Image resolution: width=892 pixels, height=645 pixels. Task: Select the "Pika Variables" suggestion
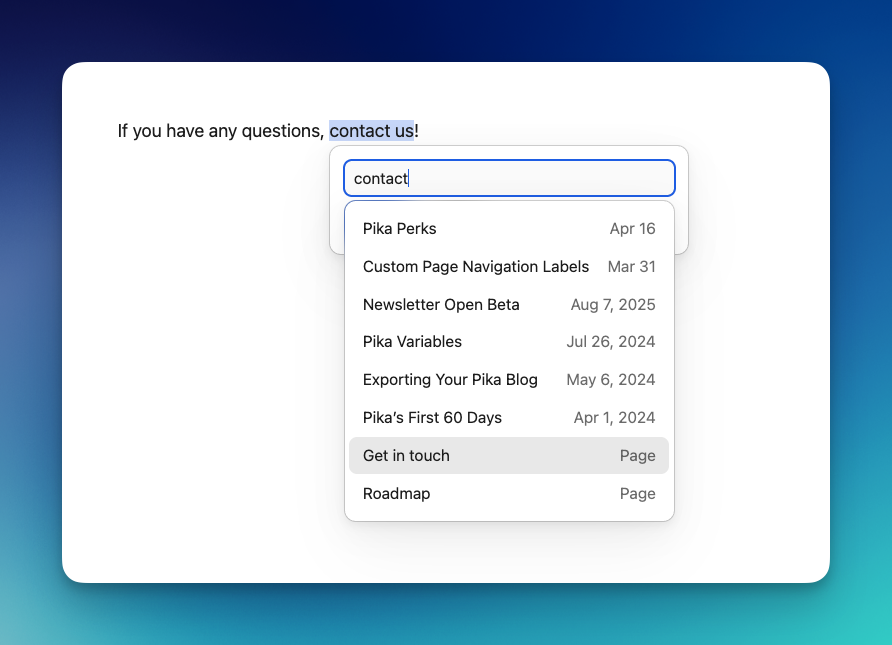click(x=412, y=341)
